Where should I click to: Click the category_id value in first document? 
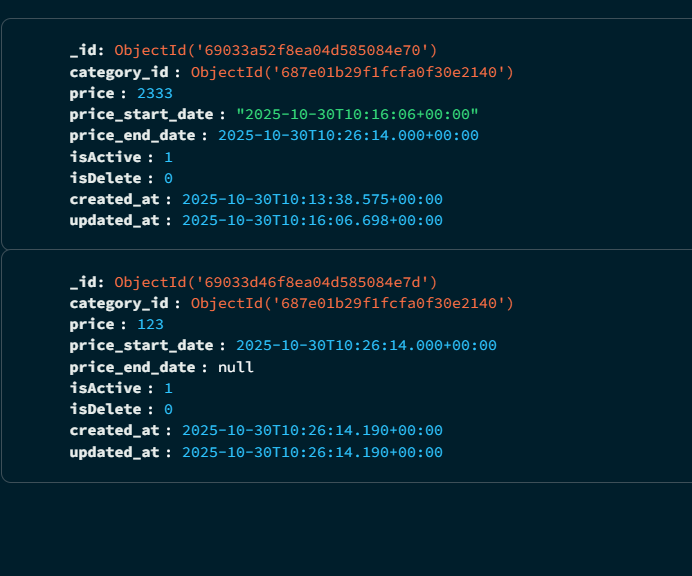coord(351,72)
